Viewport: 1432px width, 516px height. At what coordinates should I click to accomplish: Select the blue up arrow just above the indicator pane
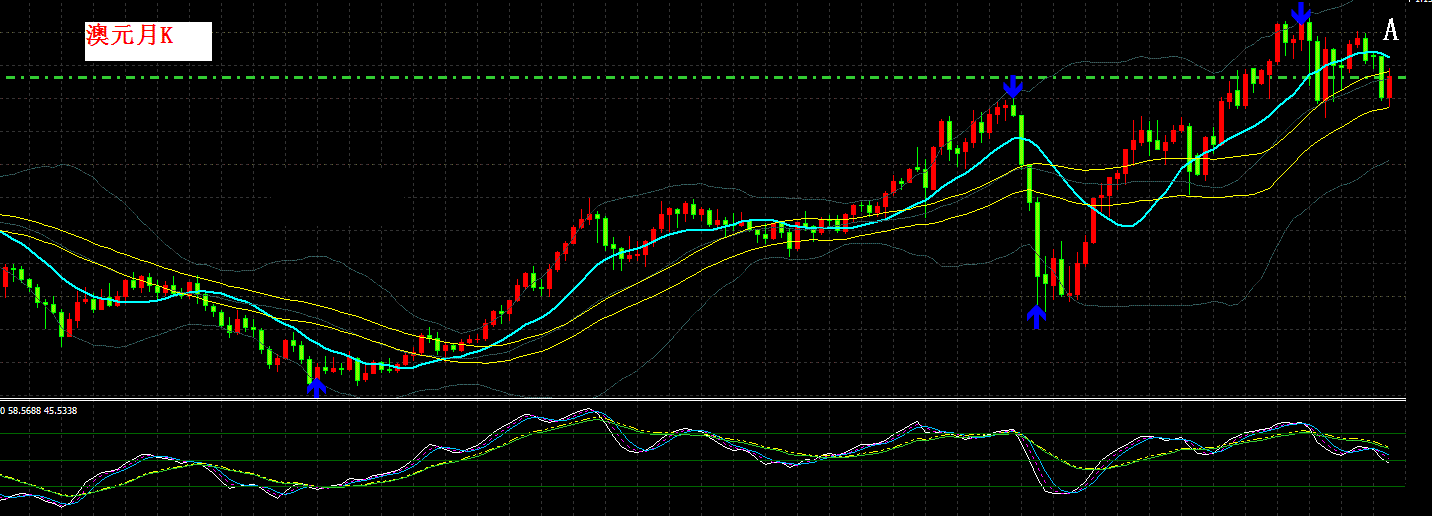pos(317,386)
